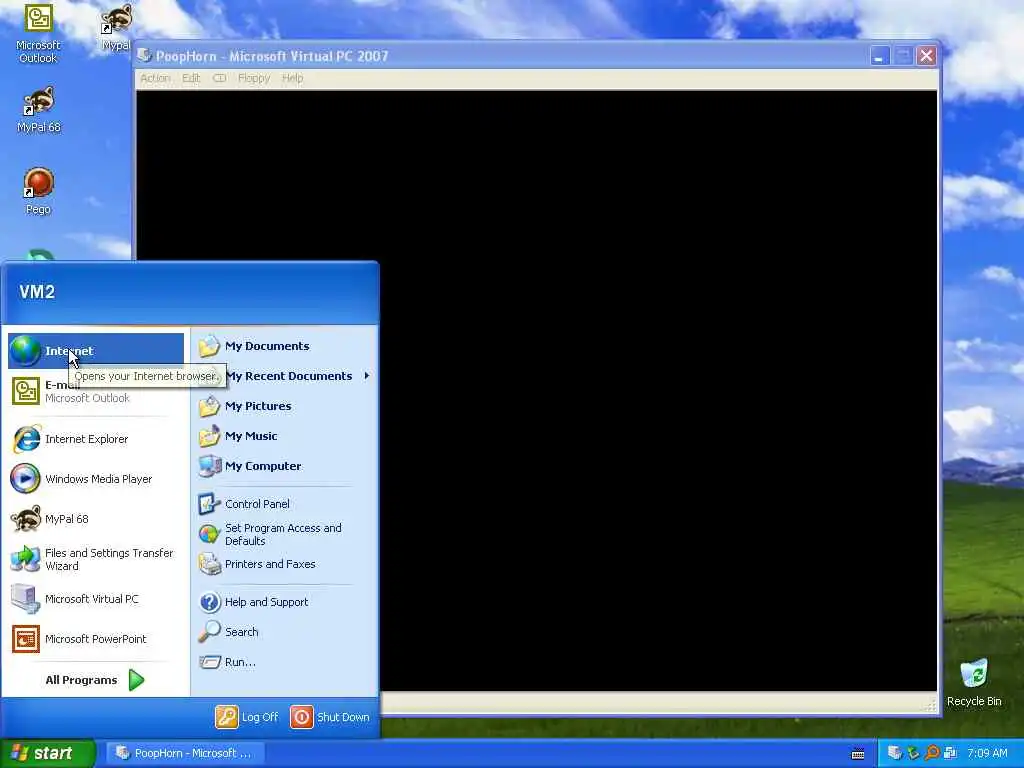Select Recycle Bin on desktop
1024x768 pixels.
point(974,683)
